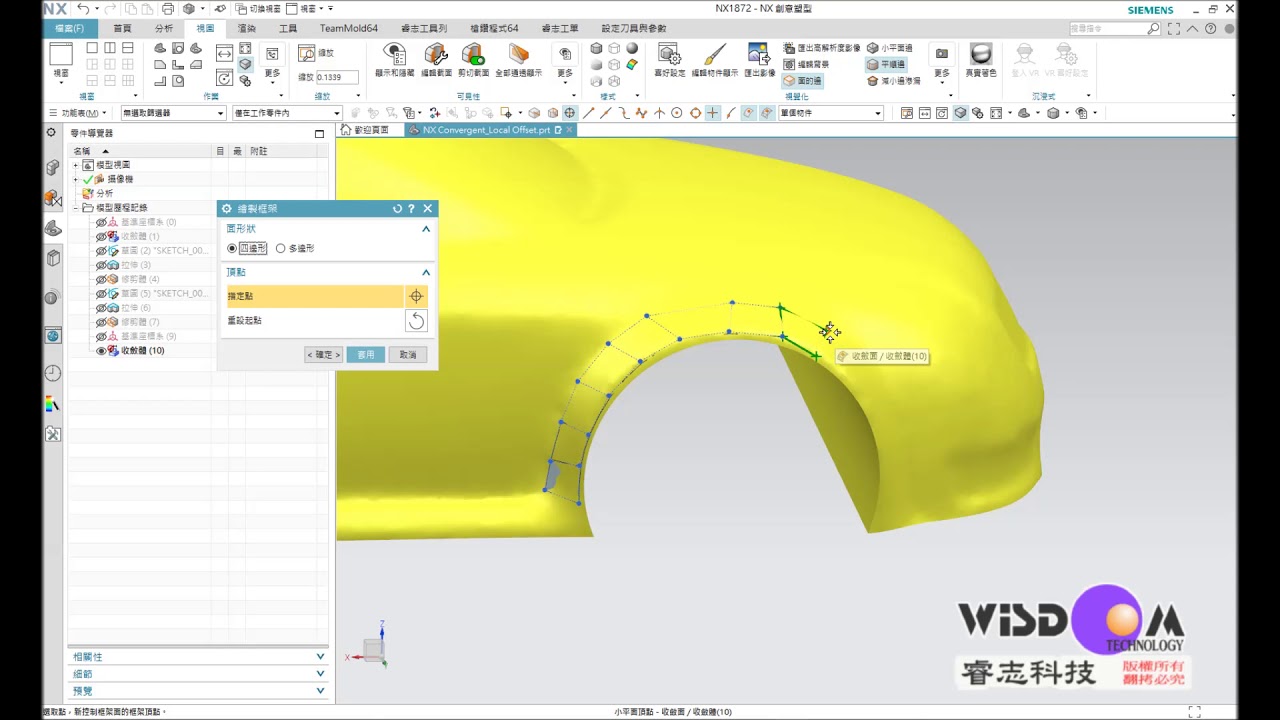The width and height of the screenshot is (1280, 720).
Task: Click the 縮放 zoom magnifier icon
Action: [307, 53]
